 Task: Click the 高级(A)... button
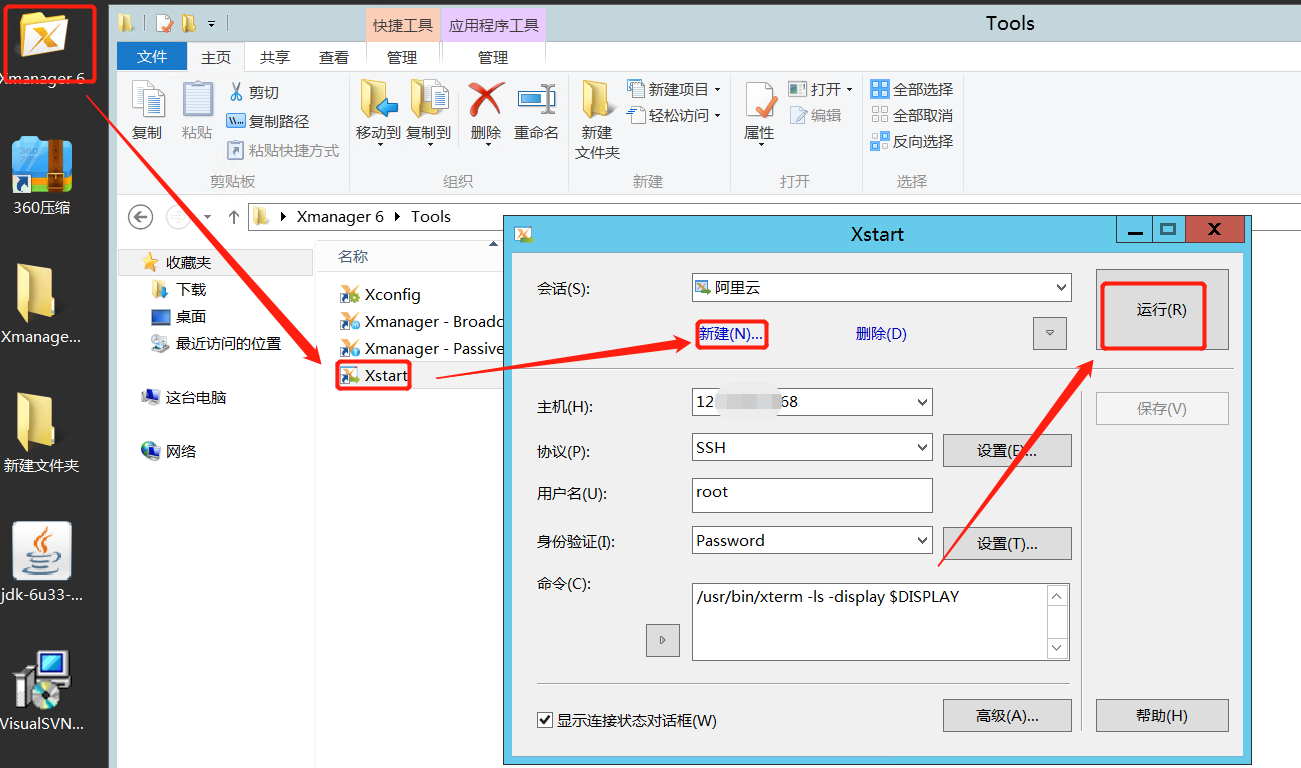point(1007,716)
